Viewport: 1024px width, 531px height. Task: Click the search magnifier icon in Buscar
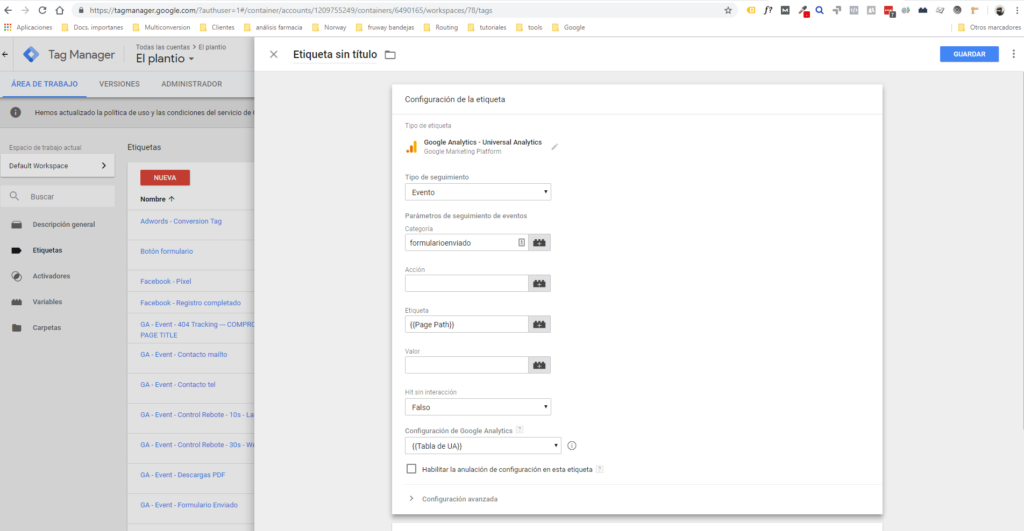click(14, 196)
